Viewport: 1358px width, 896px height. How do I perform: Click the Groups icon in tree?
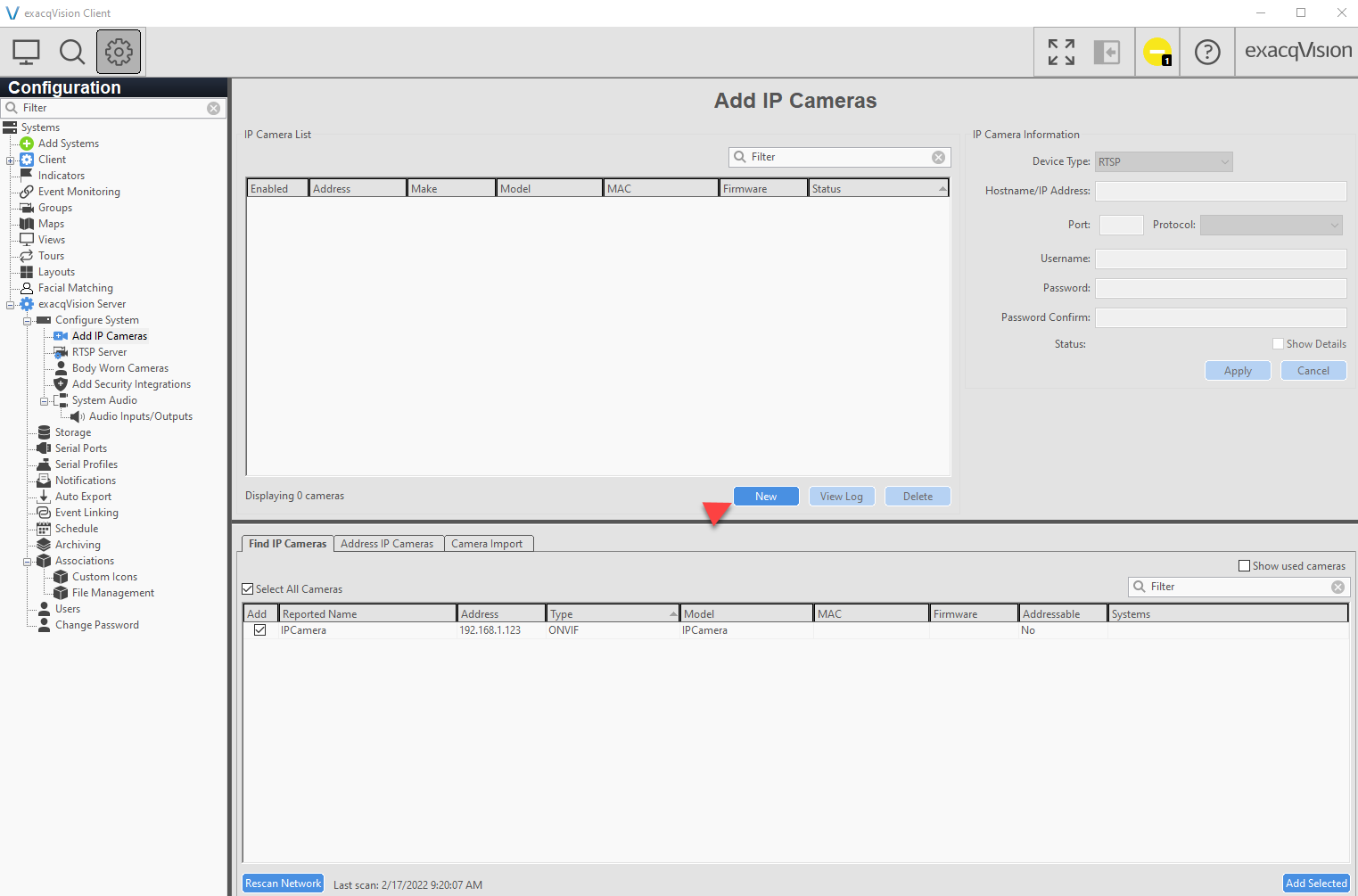click(27, 208)
